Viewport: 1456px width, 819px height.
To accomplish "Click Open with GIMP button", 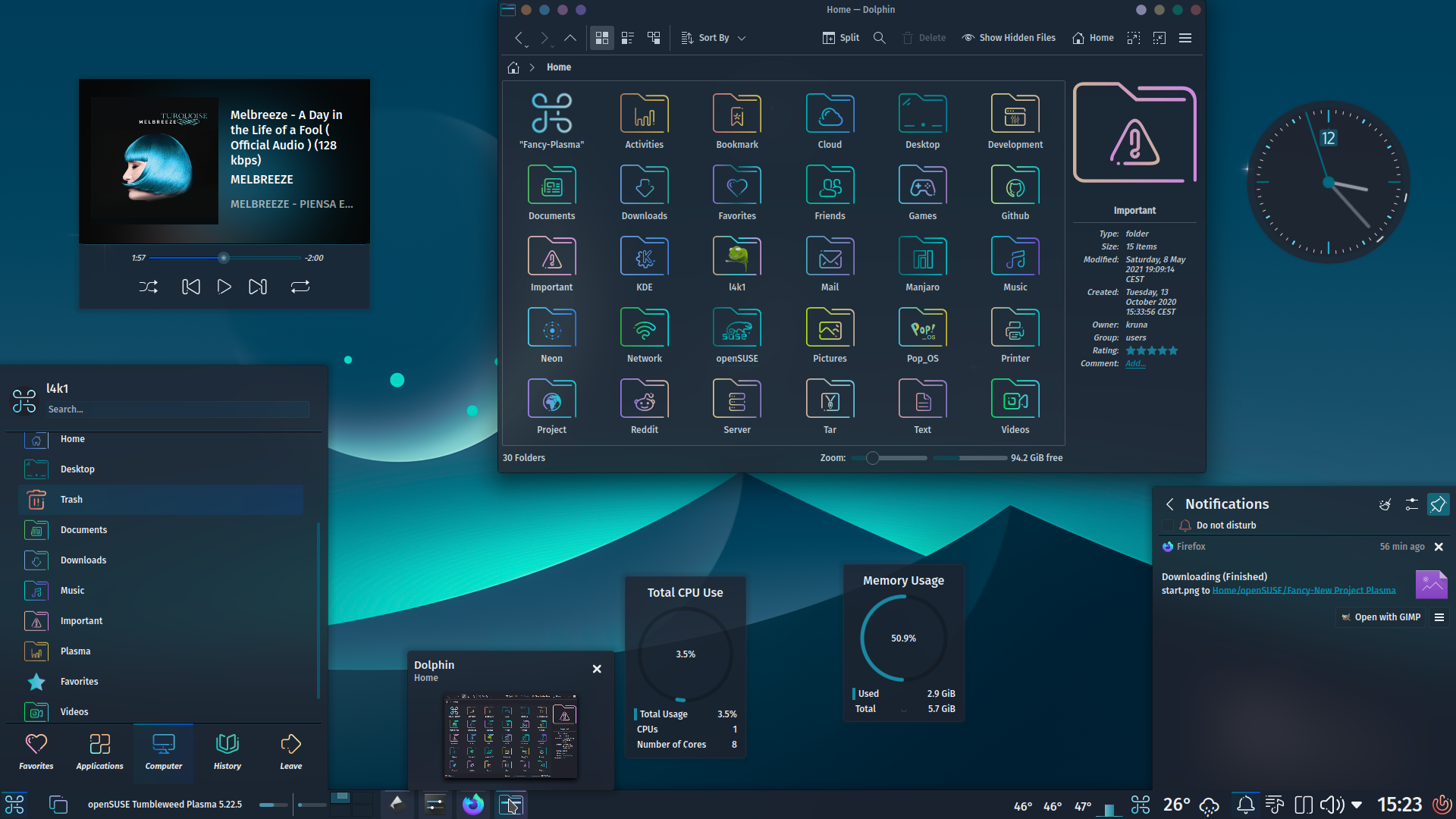I will (1381, 617).
